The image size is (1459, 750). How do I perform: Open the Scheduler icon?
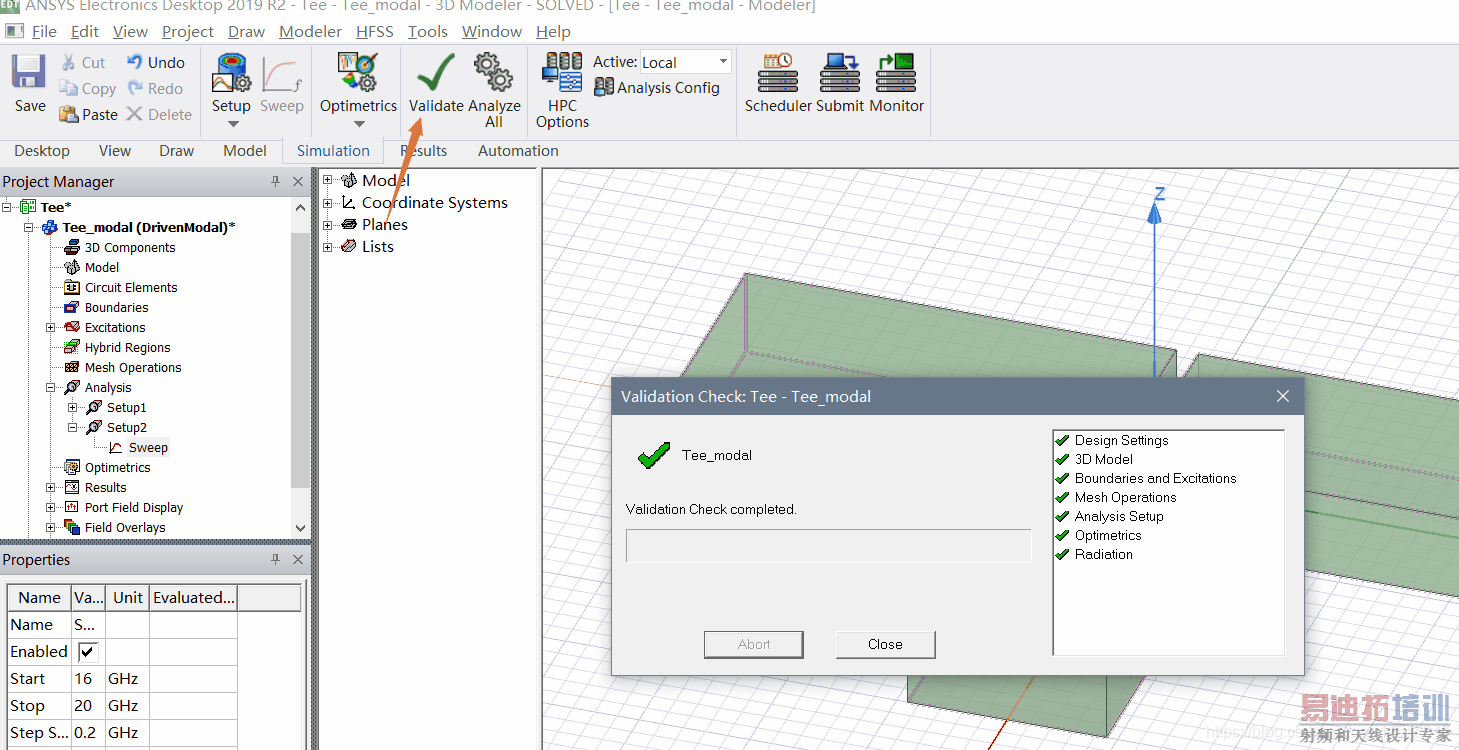777,73
